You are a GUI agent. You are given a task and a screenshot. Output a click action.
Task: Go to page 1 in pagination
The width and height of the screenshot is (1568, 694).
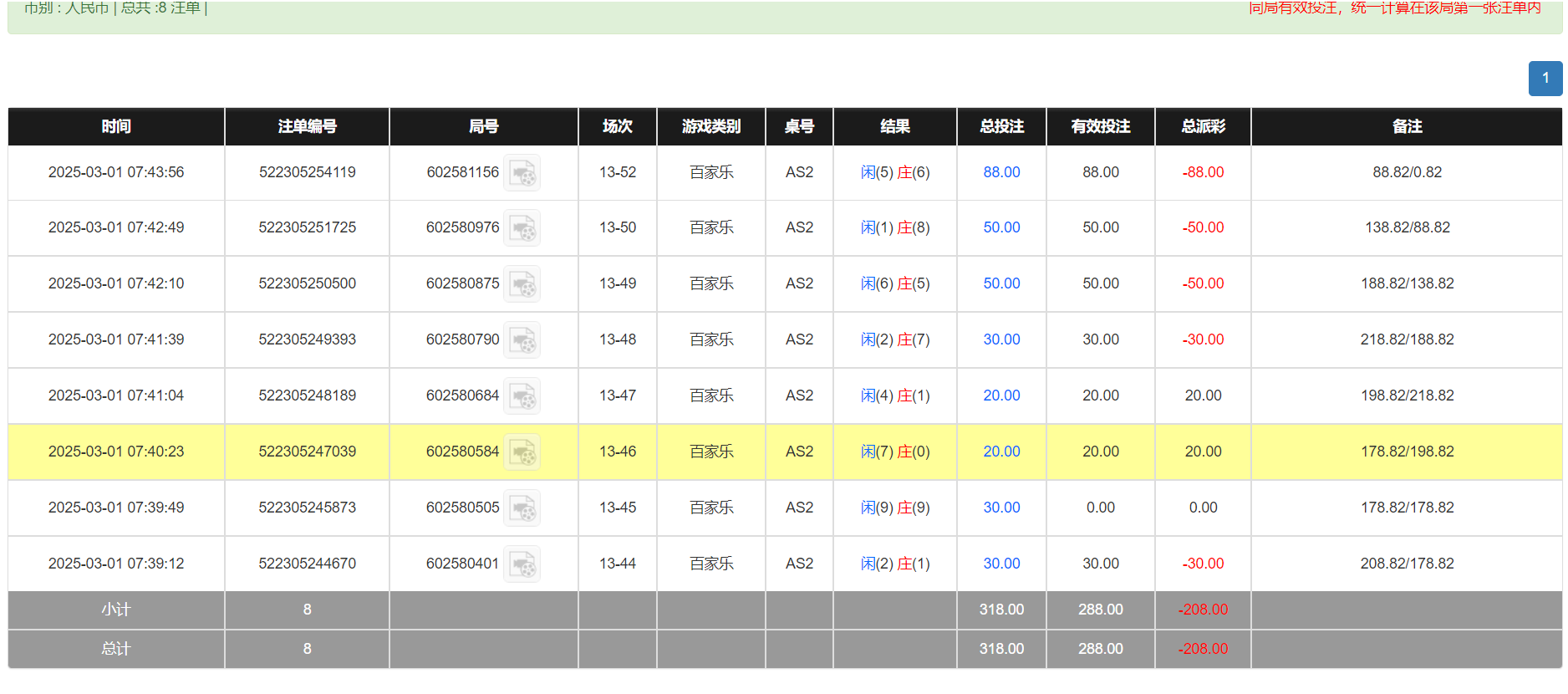click(1545, 79)
